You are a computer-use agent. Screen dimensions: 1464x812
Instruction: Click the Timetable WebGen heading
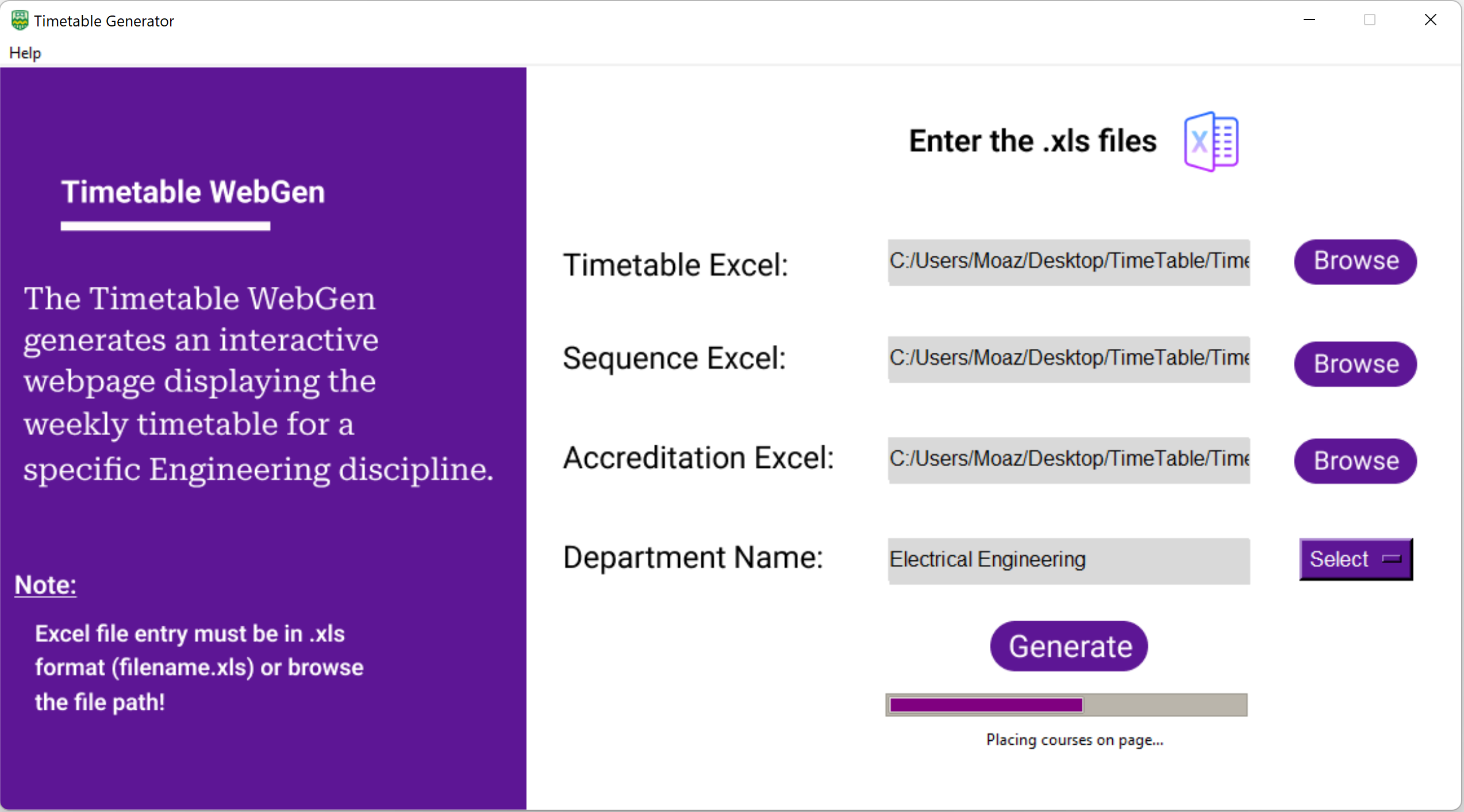(193, 192)
